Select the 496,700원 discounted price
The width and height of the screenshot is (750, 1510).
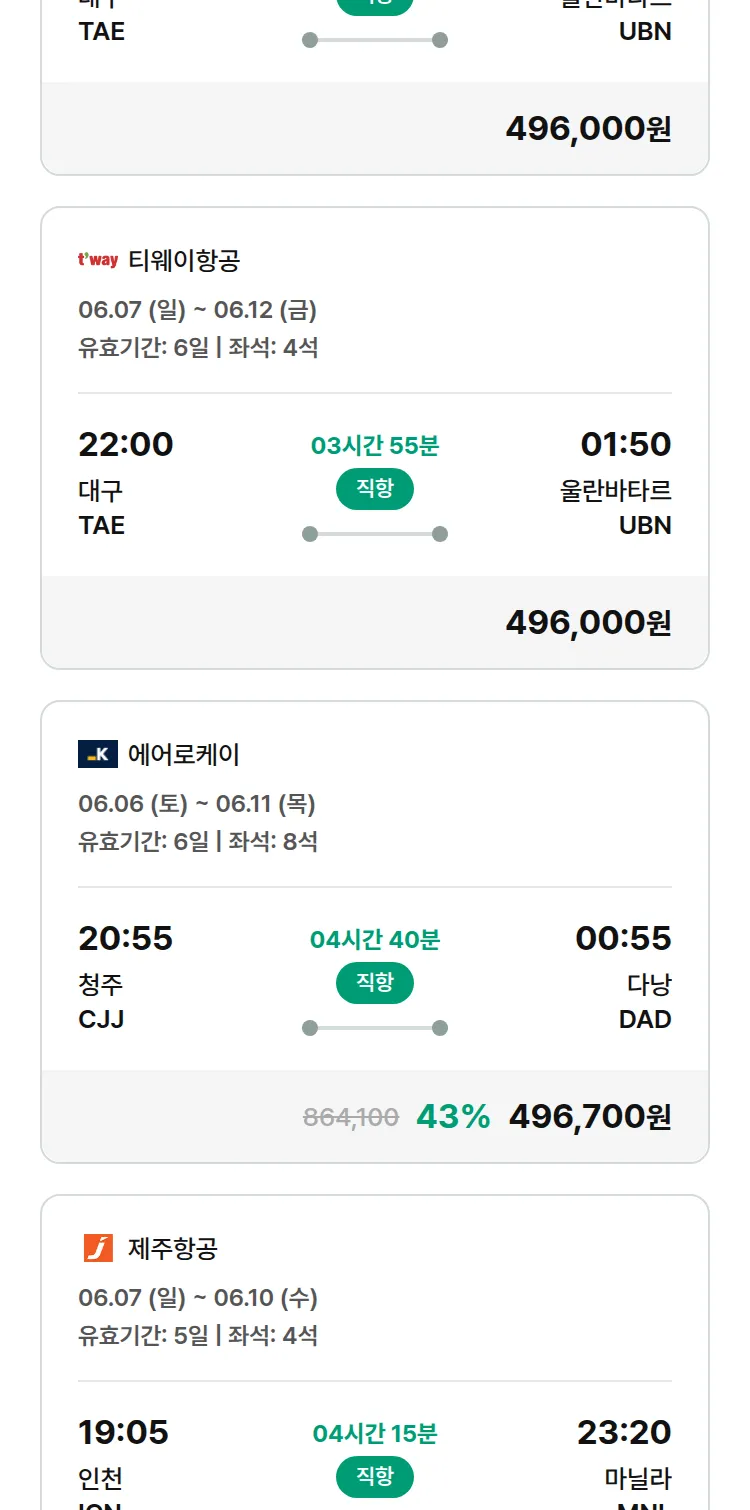coord(590,1116)
